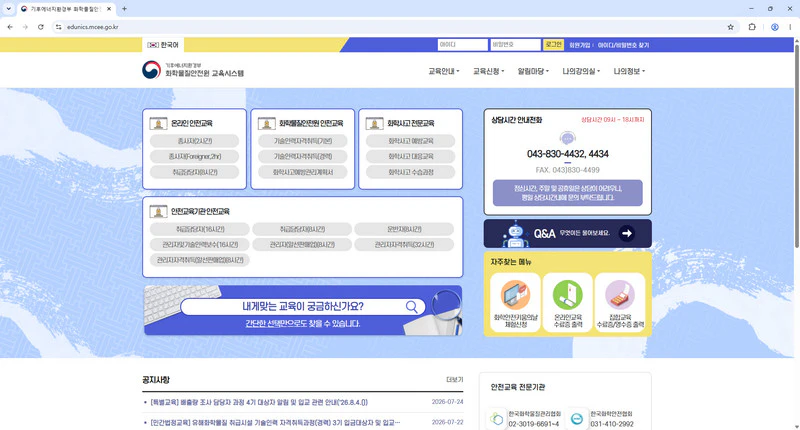Click the 한국화학안전협회 logo icon
This screenshot has height=430, width=800.
(x=577, y=419)
